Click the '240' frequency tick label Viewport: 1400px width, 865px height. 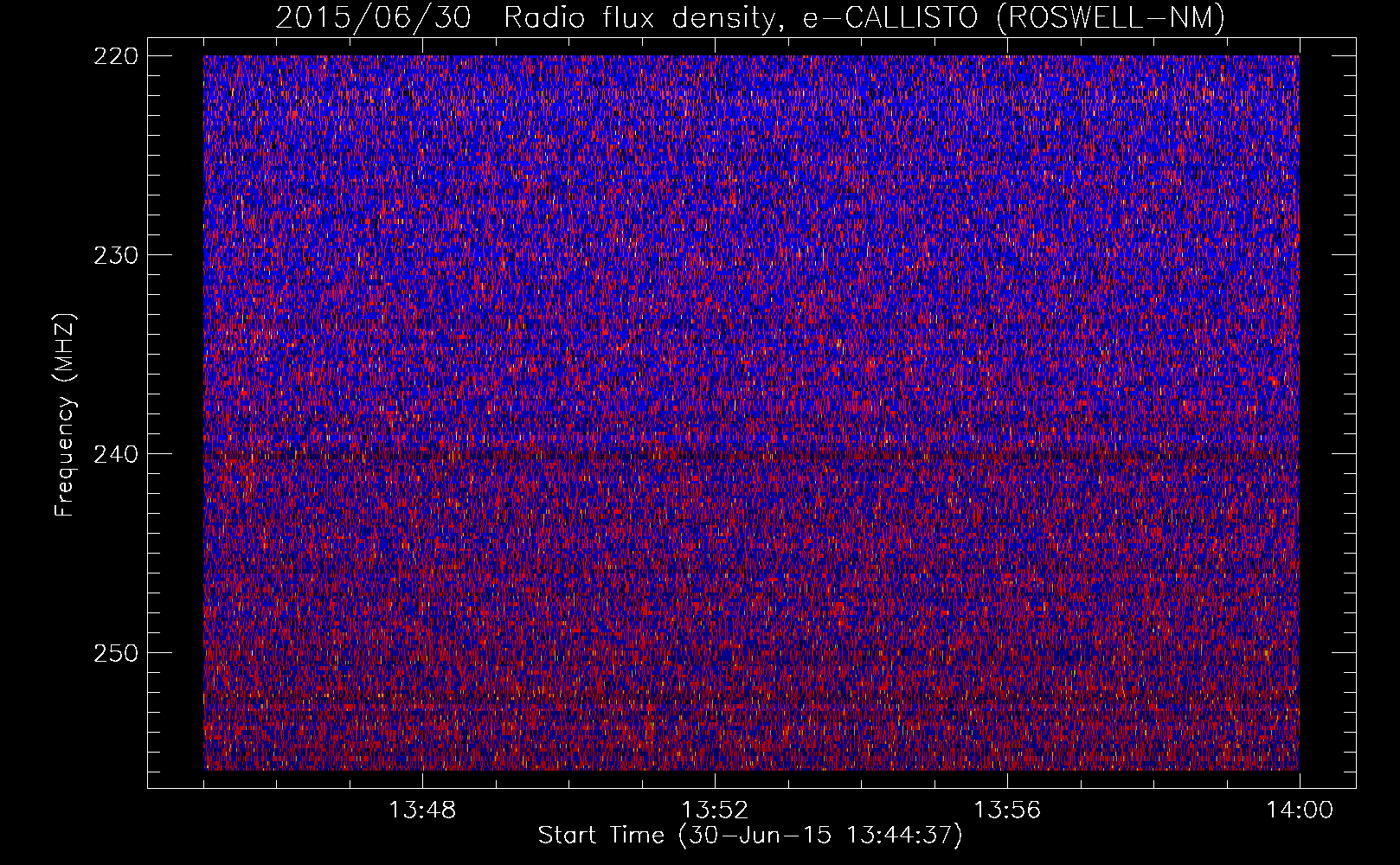[115, 454]
